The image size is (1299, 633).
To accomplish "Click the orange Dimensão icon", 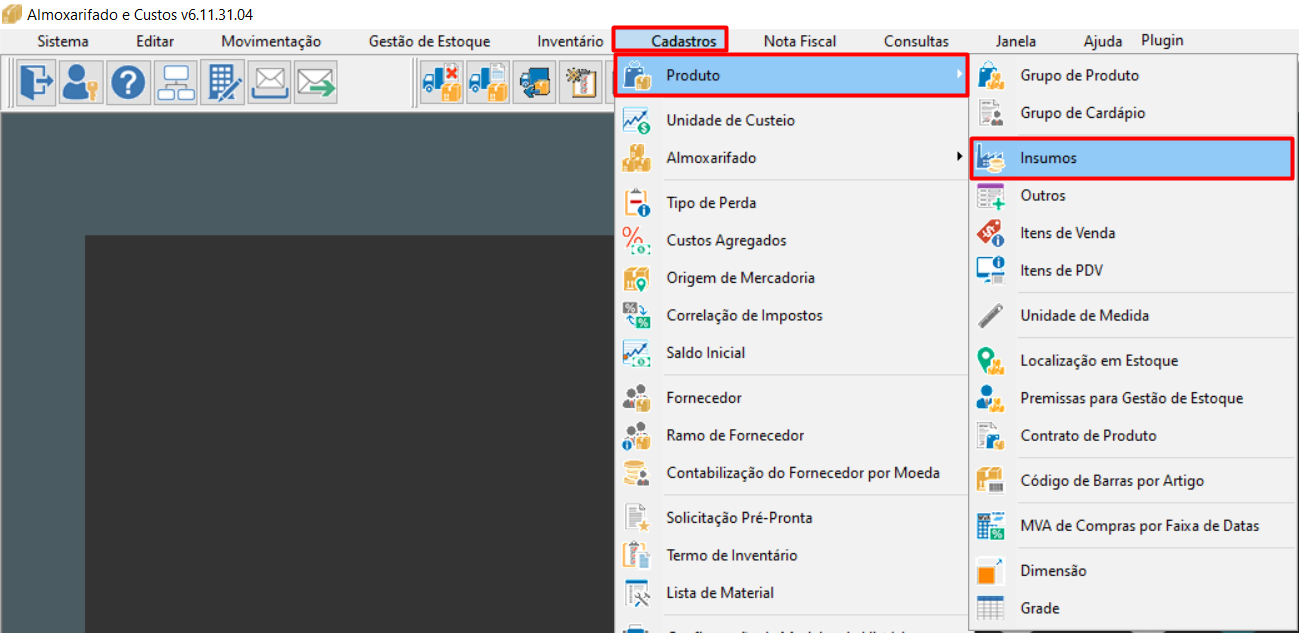I will [991, 570].
